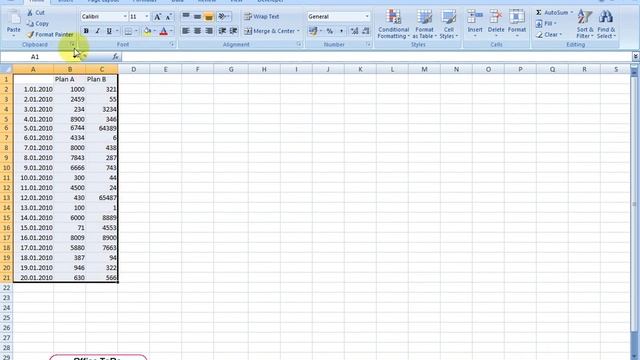Align text right in cells
The width and height of the screenshot is (640, 360).
tap(209, 31)
